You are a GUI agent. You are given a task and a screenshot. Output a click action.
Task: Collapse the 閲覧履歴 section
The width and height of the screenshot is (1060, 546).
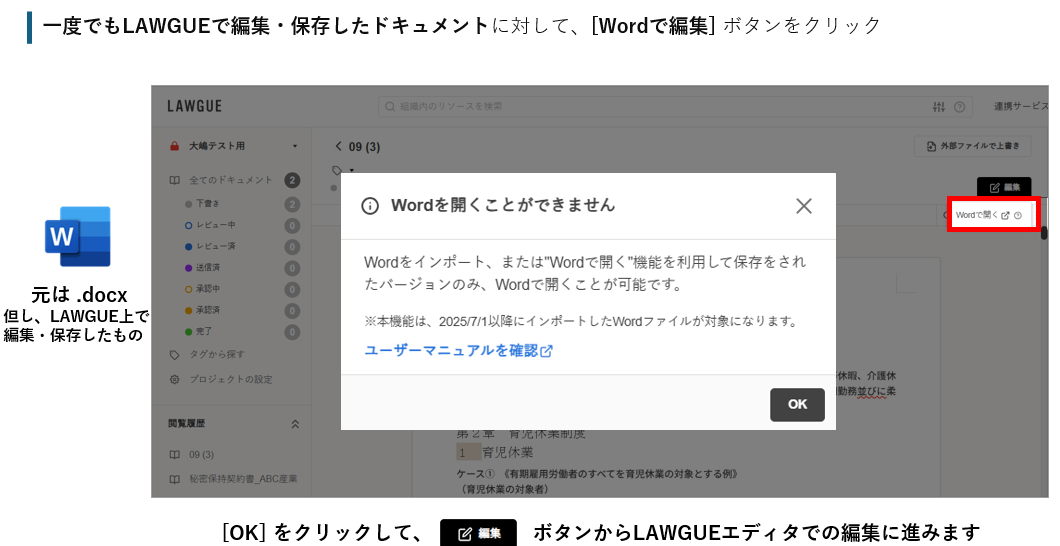294,424
